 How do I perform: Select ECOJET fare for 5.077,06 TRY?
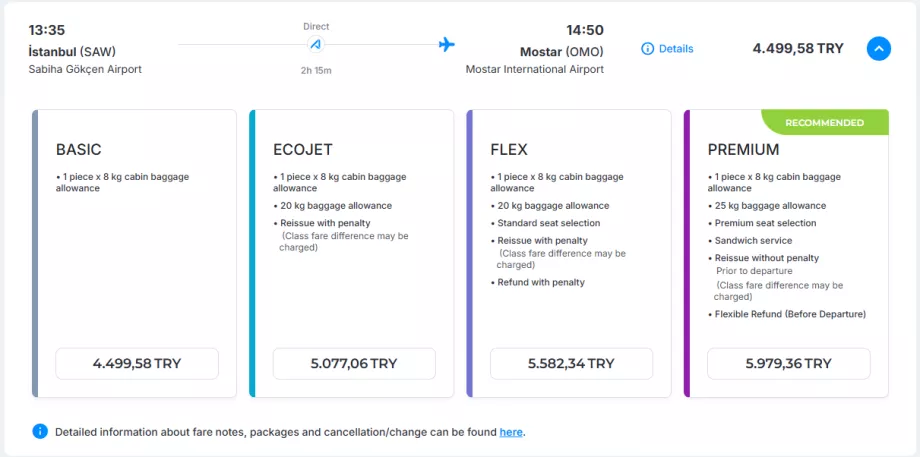coord(354,363)
